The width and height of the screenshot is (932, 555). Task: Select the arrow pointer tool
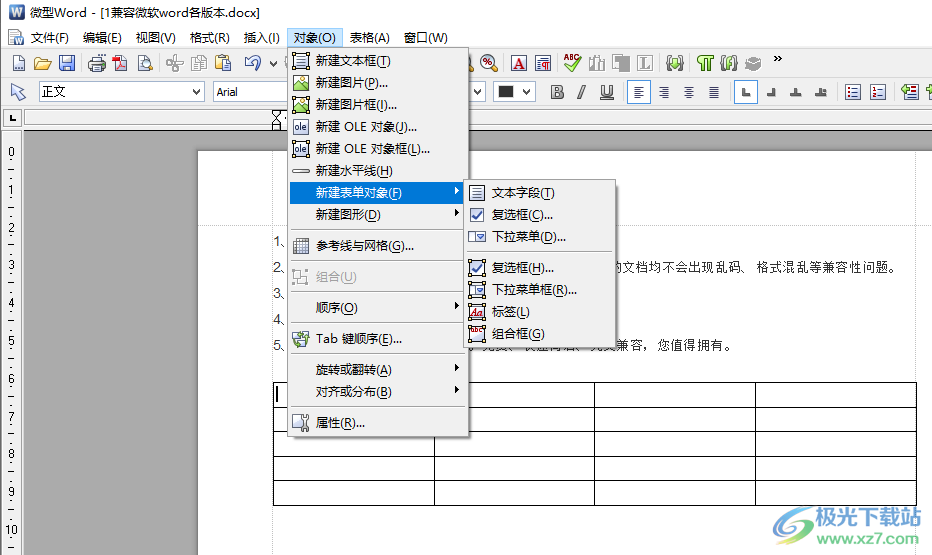point(18,92)
